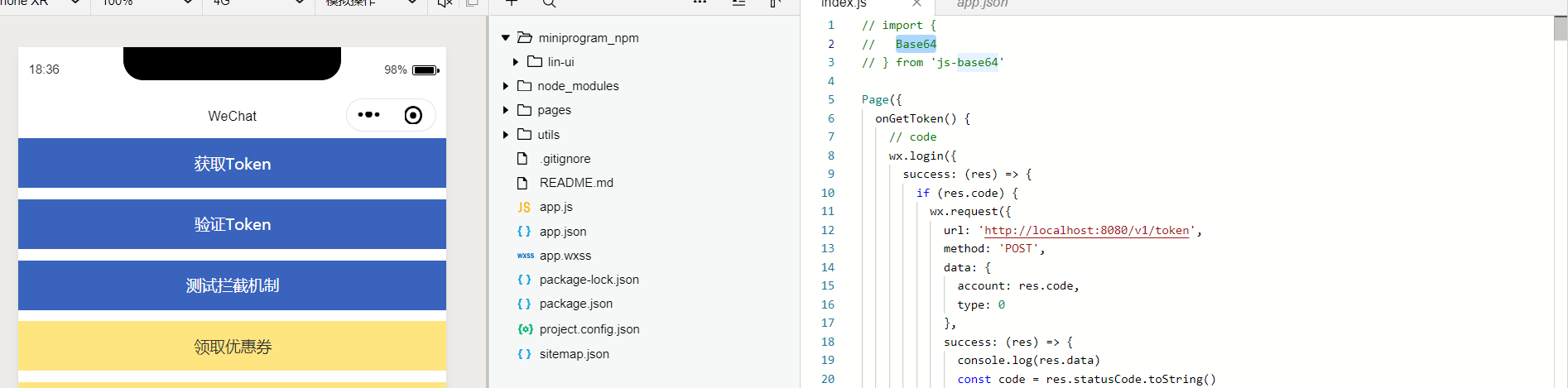The image size is (1568, 388).
Task: Click the mini program close circle icon
Action: (413, 115)
